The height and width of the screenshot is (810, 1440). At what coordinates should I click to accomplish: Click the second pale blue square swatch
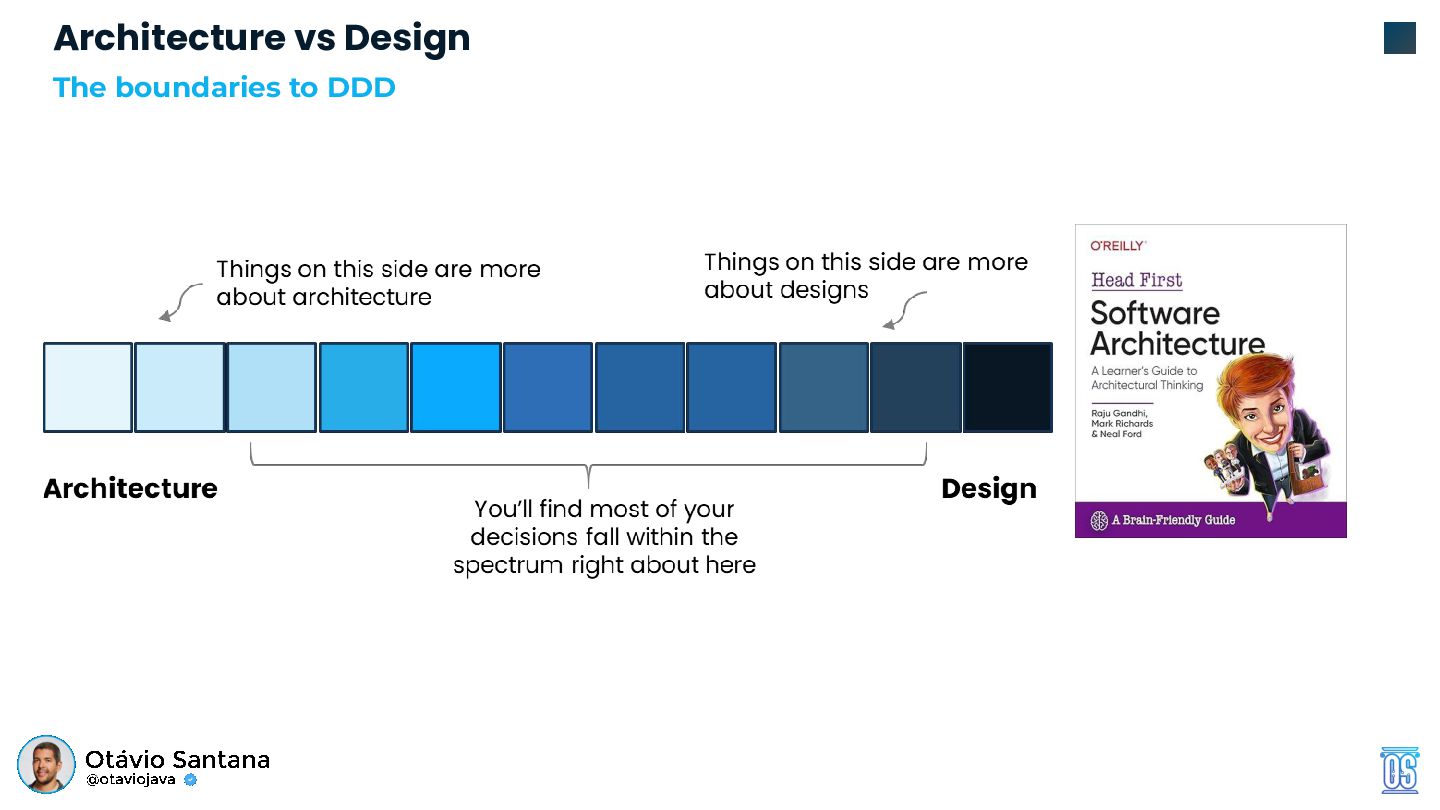pyautogui.click(x=180, y=387)
